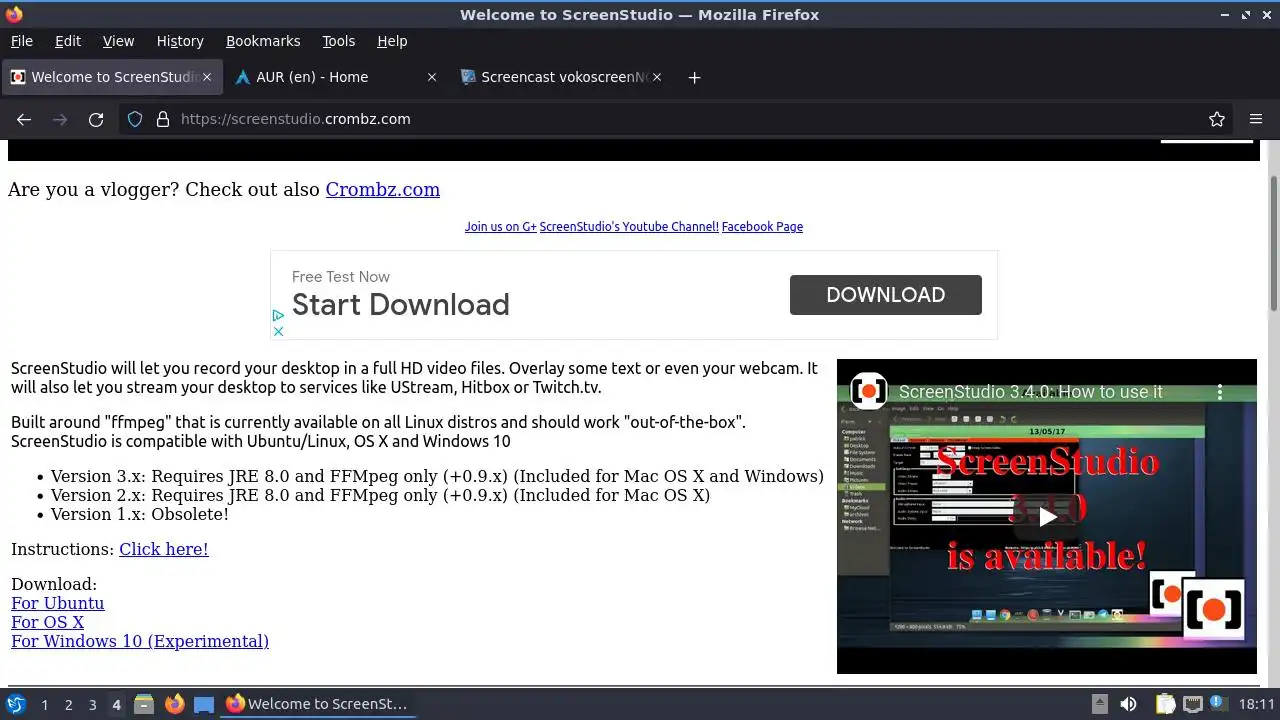Follow the Crombz.com link
1280x720 pixels.
(382, 189)
